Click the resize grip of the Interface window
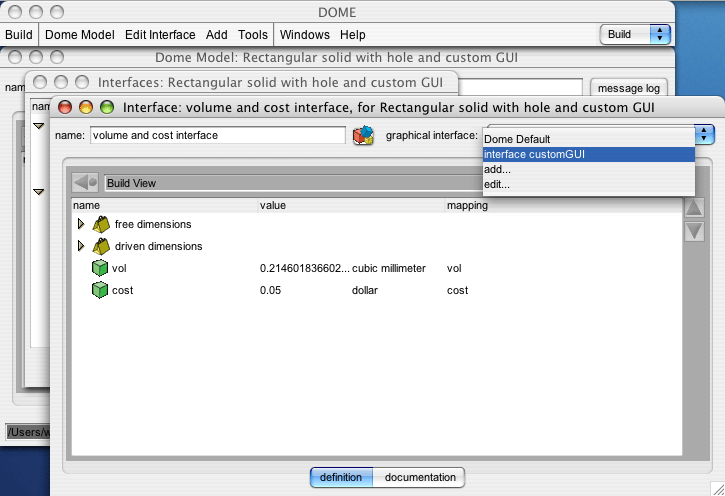This screenshot has height=496, width=725. [718, 489]
